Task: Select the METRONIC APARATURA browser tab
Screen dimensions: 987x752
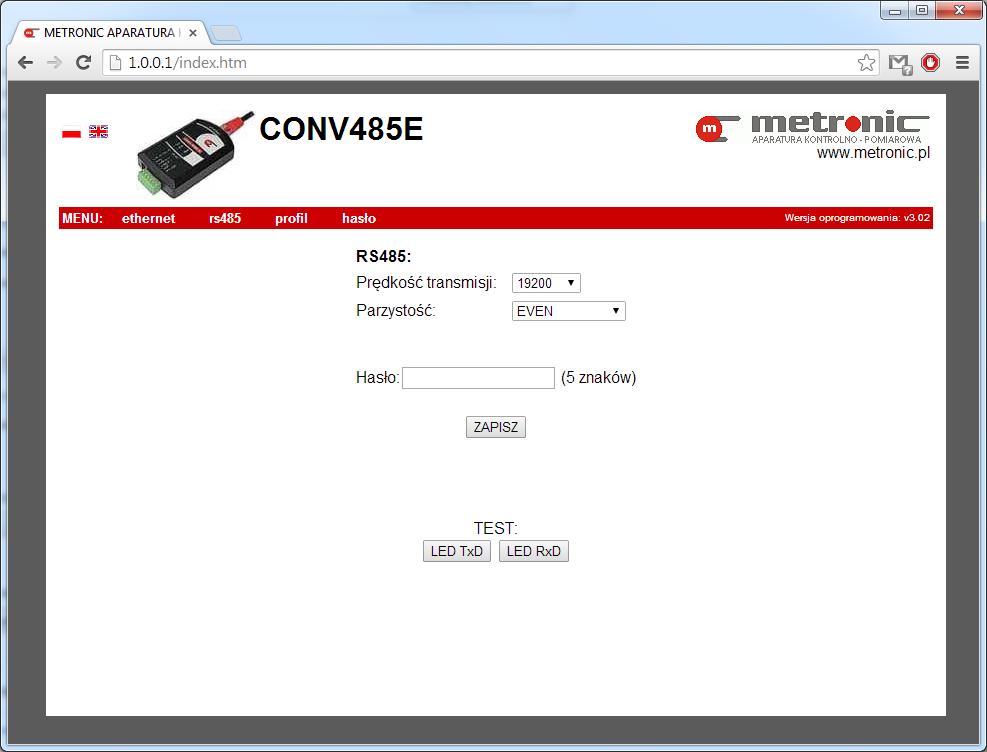Action: click(110, 33)
